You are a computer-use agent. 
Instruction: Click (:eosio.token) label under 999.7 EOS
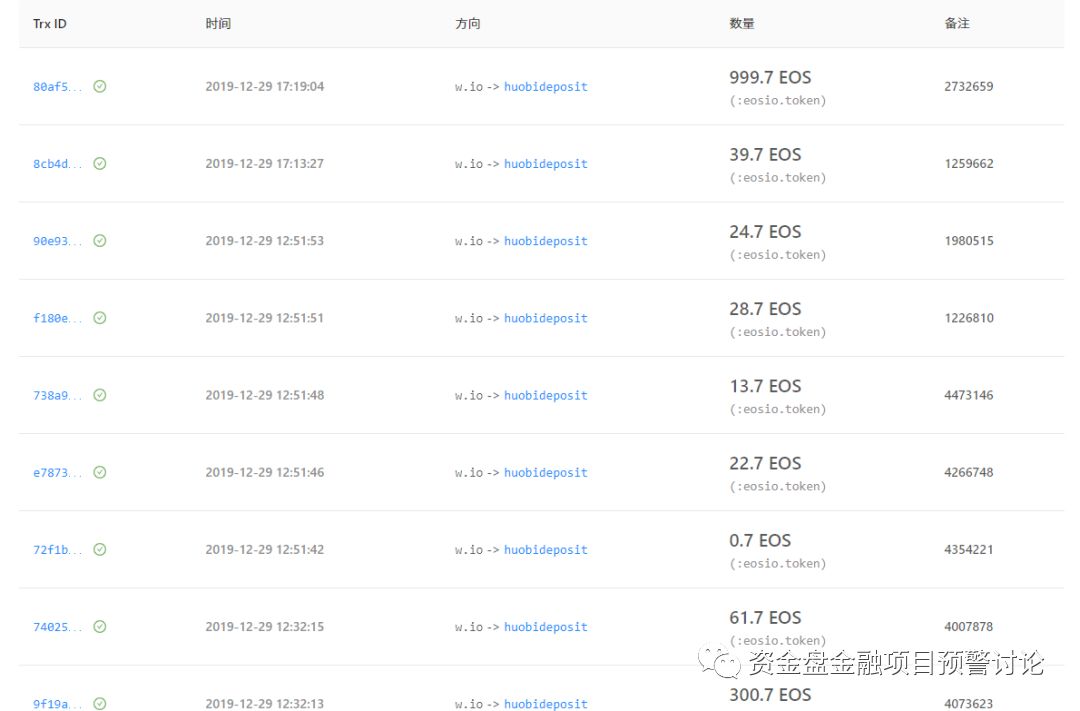778,101
